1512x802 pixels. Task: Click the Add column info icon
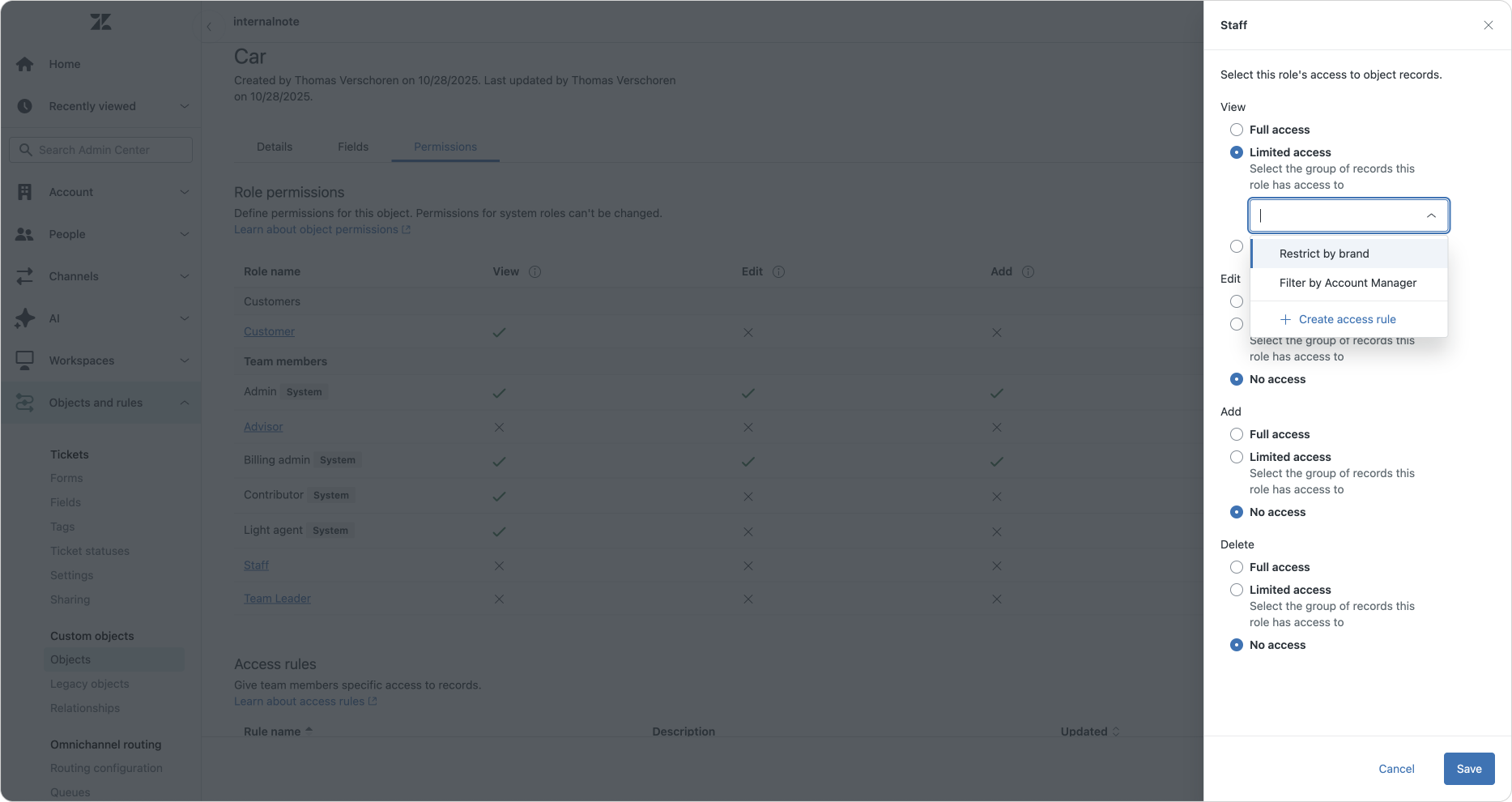point(1029,271)
